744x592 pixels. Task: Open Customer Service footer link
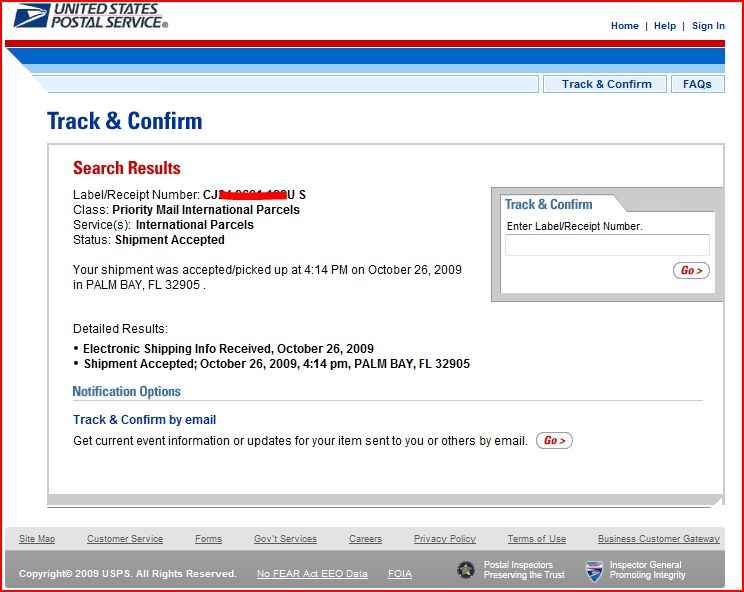click(125, 538)
